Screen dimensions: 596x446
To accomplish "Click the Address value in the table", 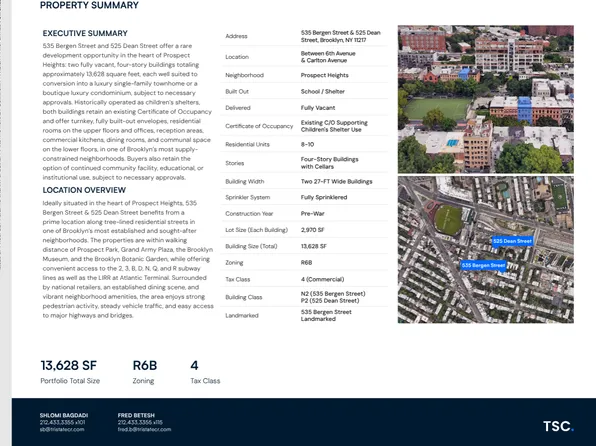I will coord(341,36).
